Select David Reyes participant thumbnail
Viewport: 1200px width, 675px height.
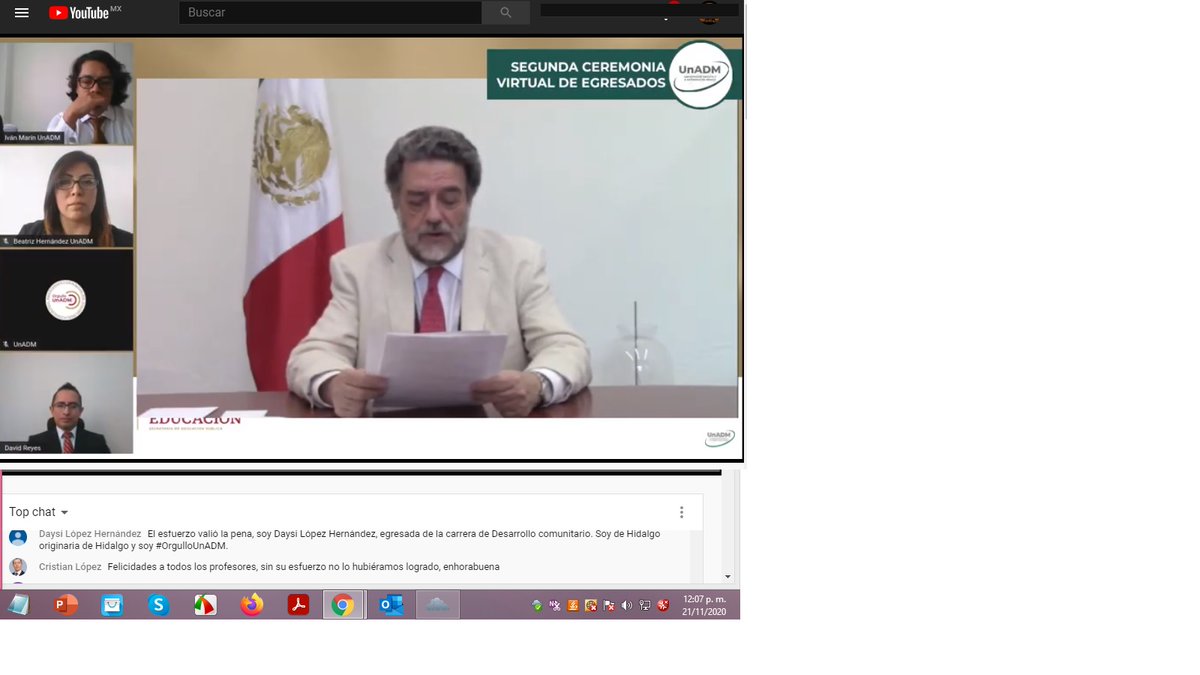tap(67, 403)
